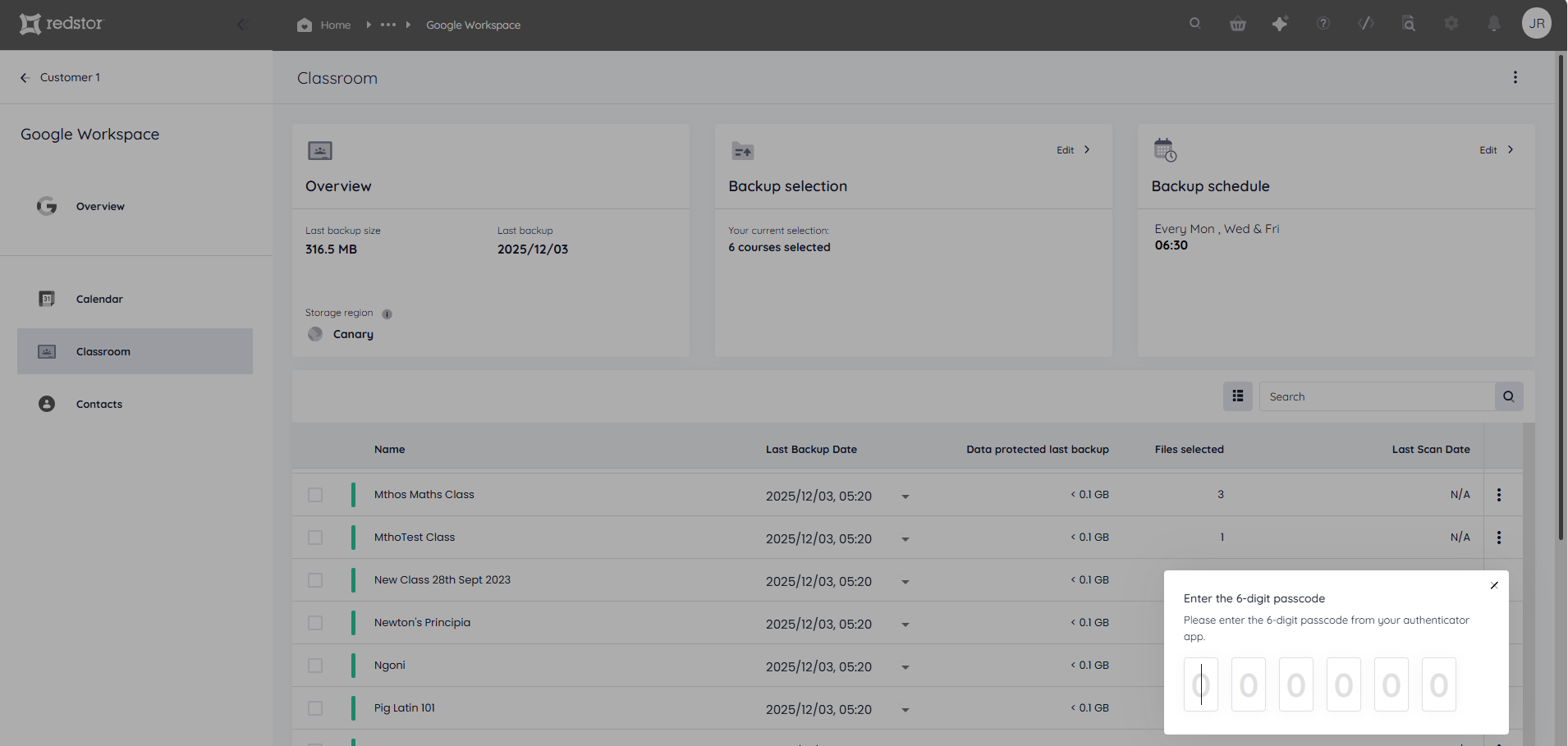Focus the fifth passcode digit box
The image size is (1568, 746).
pyautogui.click(x=1391, y=684)
